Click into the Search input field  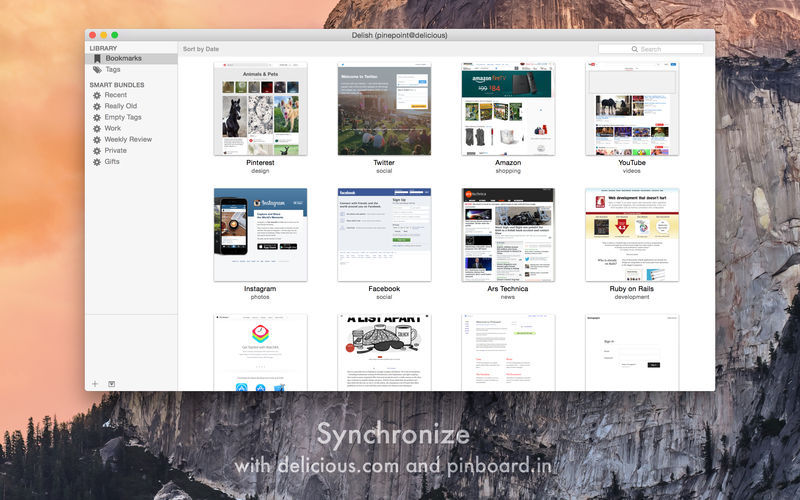click(660, 49)
